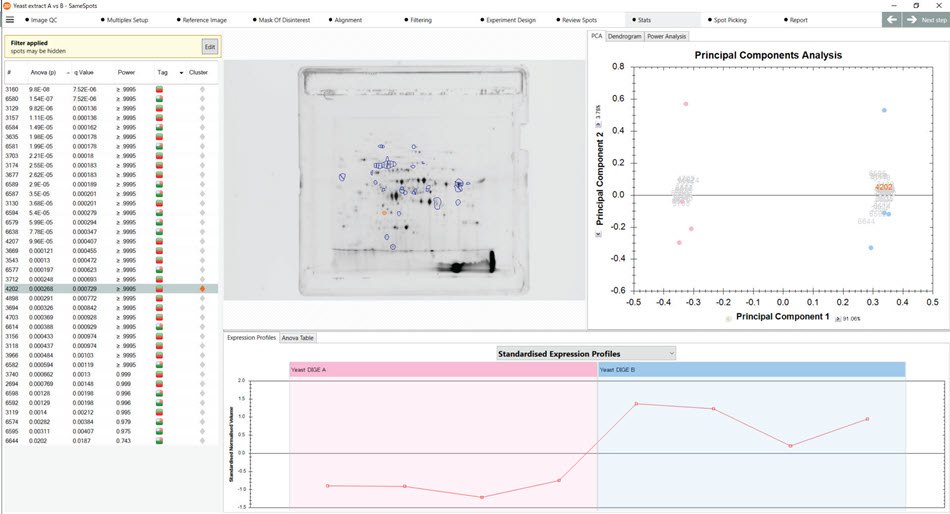Click the tag icon for spot 3703
The width and height of the screenshot is (950, 514).
tap(159, 156)
